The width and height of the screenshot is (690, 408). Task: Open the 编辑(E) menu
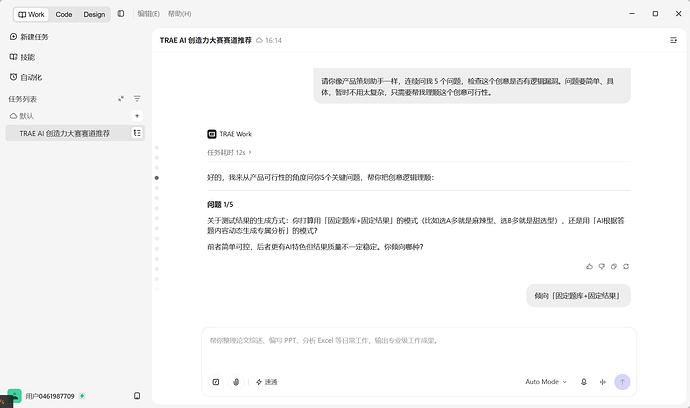point(148,14)
